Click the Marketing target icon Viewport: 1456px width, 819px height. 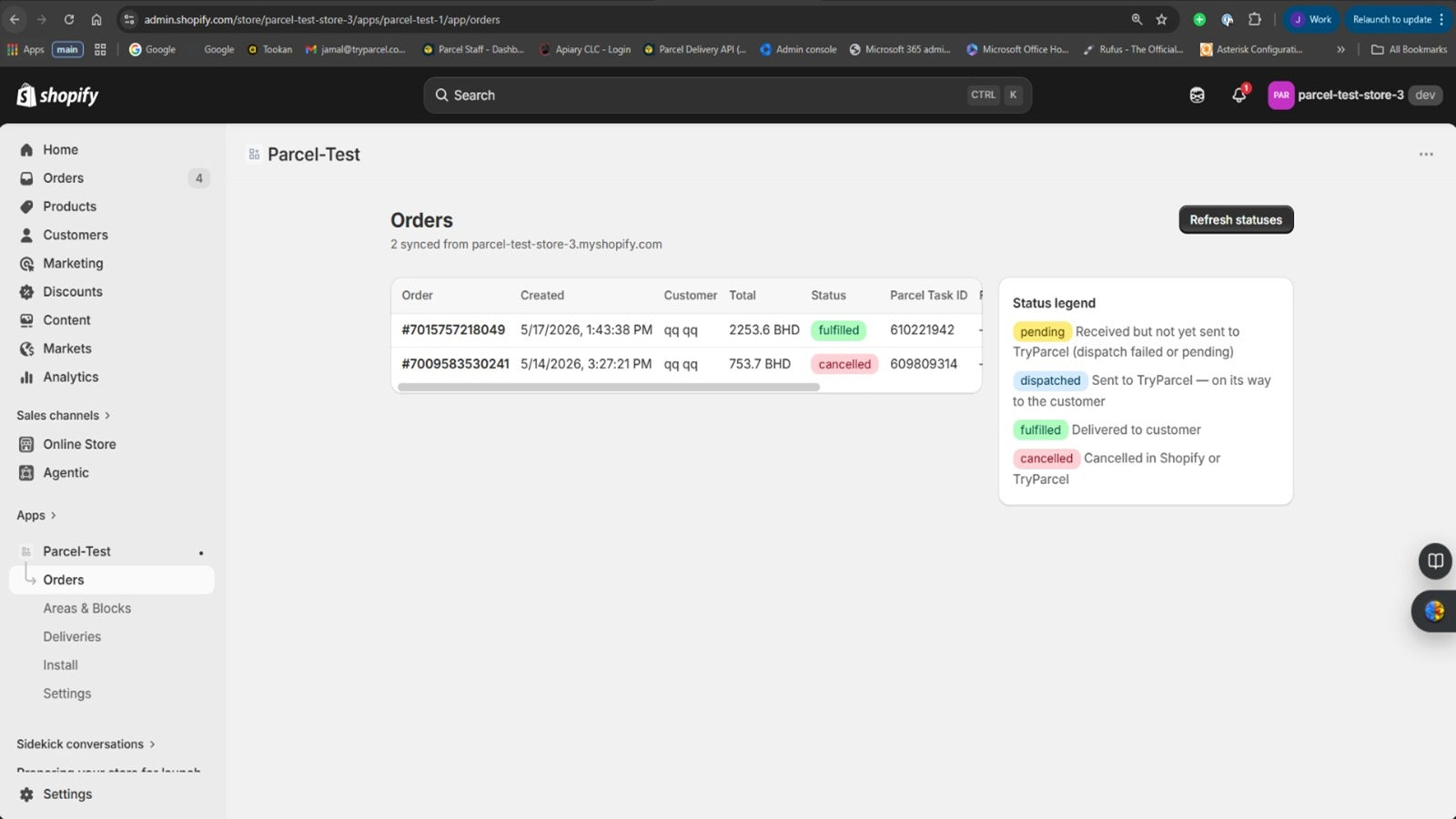point(26,264)
